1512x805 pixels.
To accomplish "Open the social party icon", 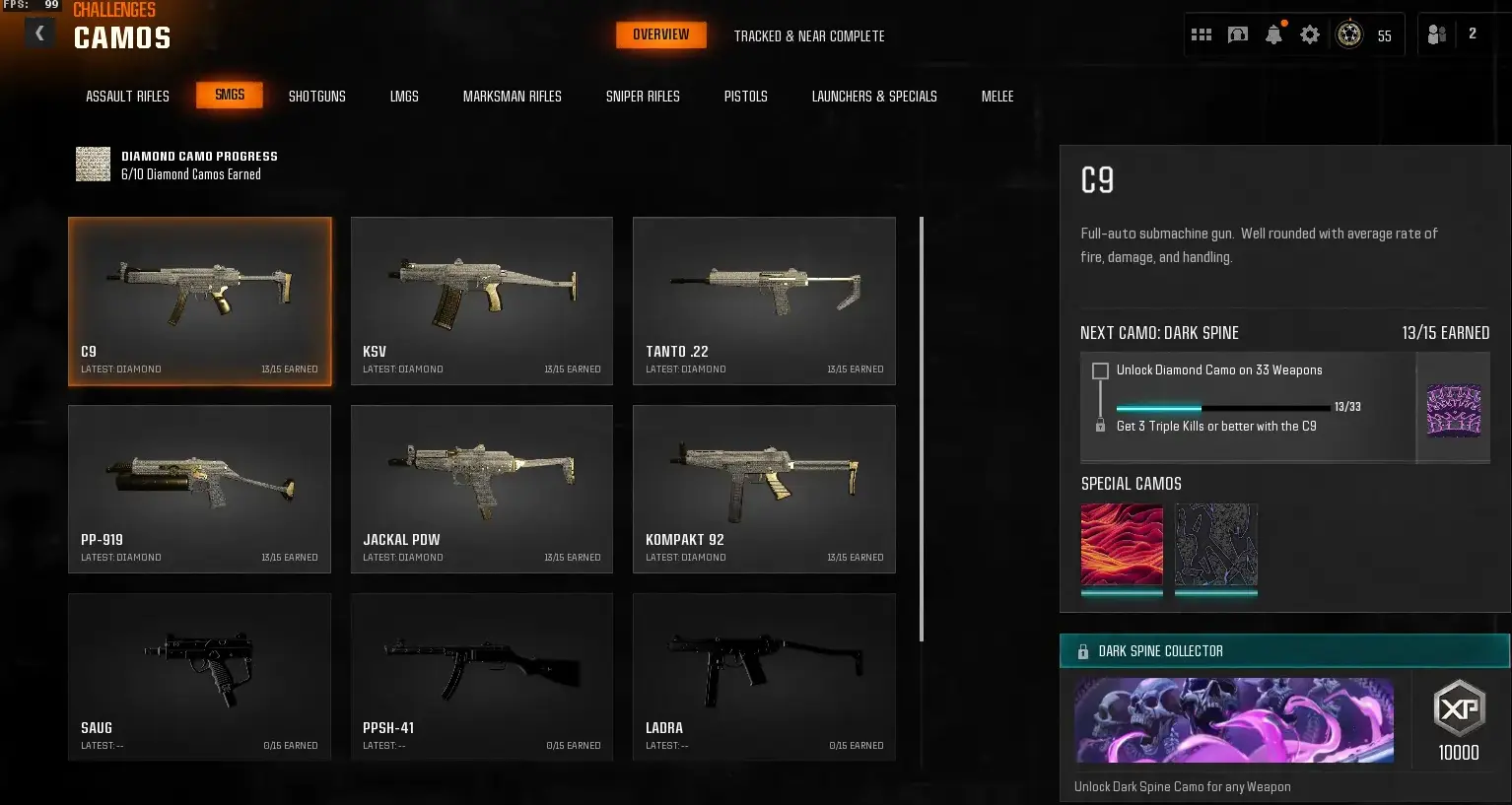I will pos(1437,34).
